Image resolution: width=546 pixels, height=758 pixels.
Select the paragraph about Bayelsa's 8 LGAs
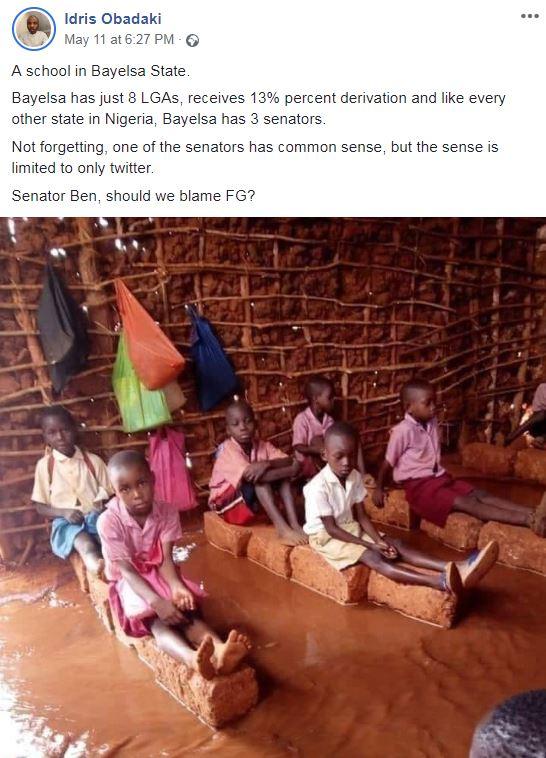tap(258, 108)
